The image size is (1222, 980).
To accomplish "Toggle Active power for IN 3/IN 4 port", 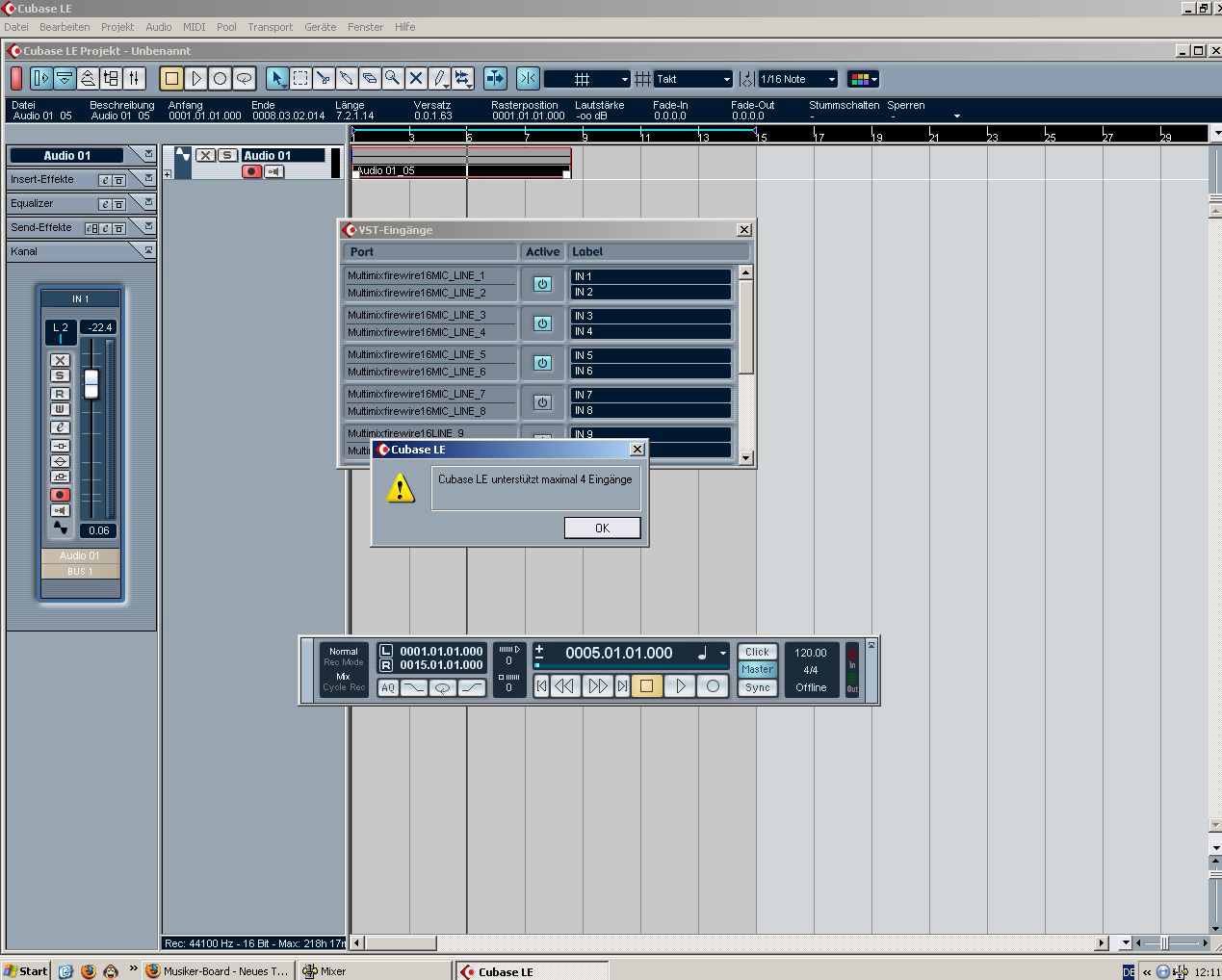I will coord(542,323).
